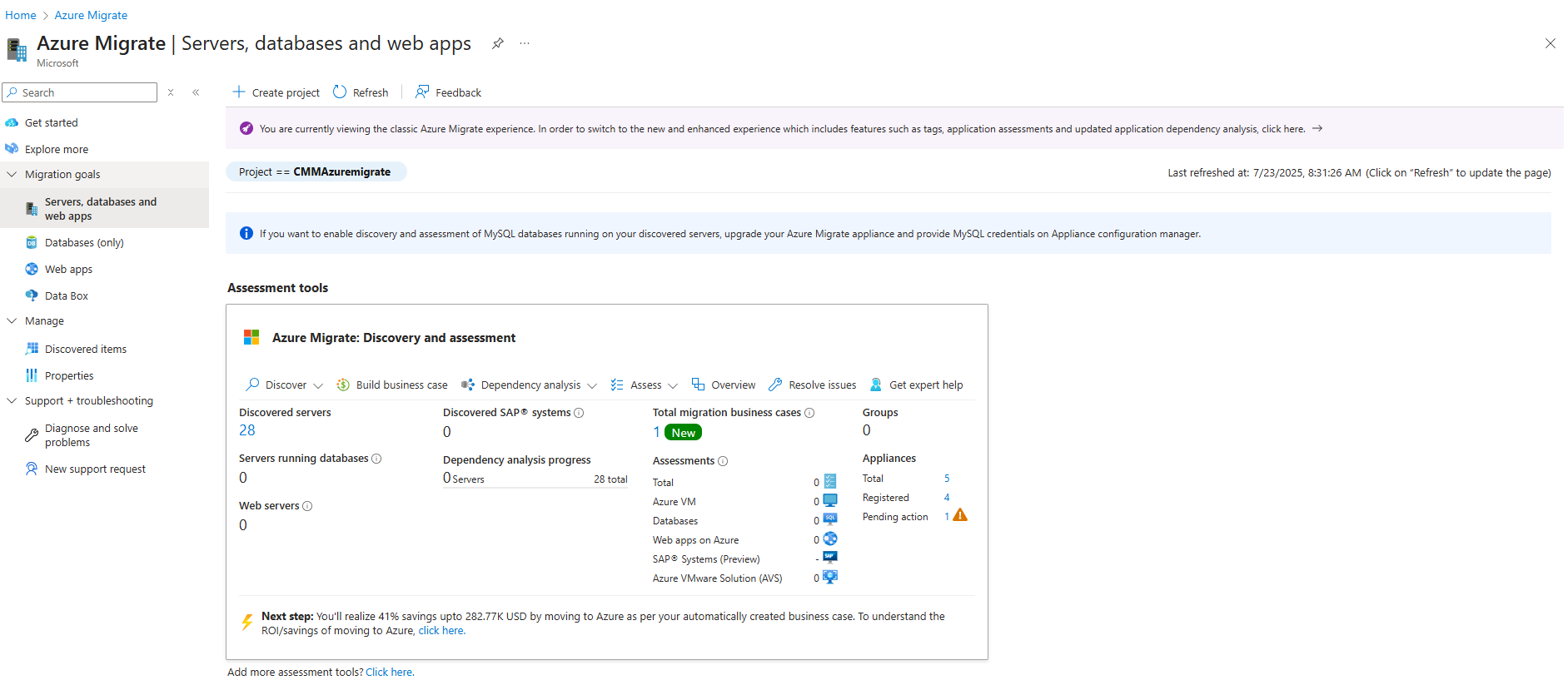Pin the Azure Migrate blade
The width and height of the screenshot is (1568, 685).
[x=497, y=43]
